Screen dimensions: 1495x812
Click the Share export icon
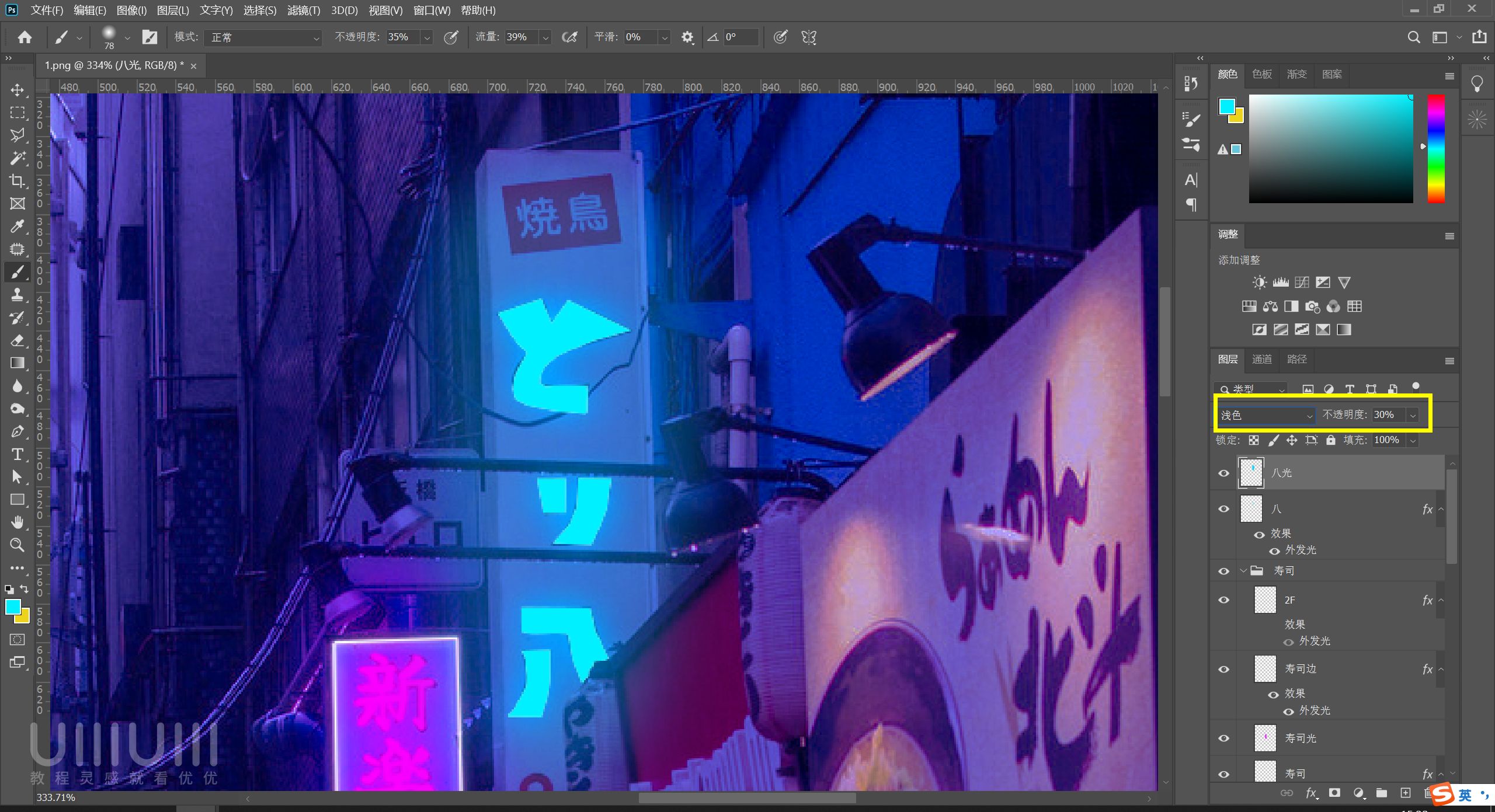click(x=1479, y=37)
